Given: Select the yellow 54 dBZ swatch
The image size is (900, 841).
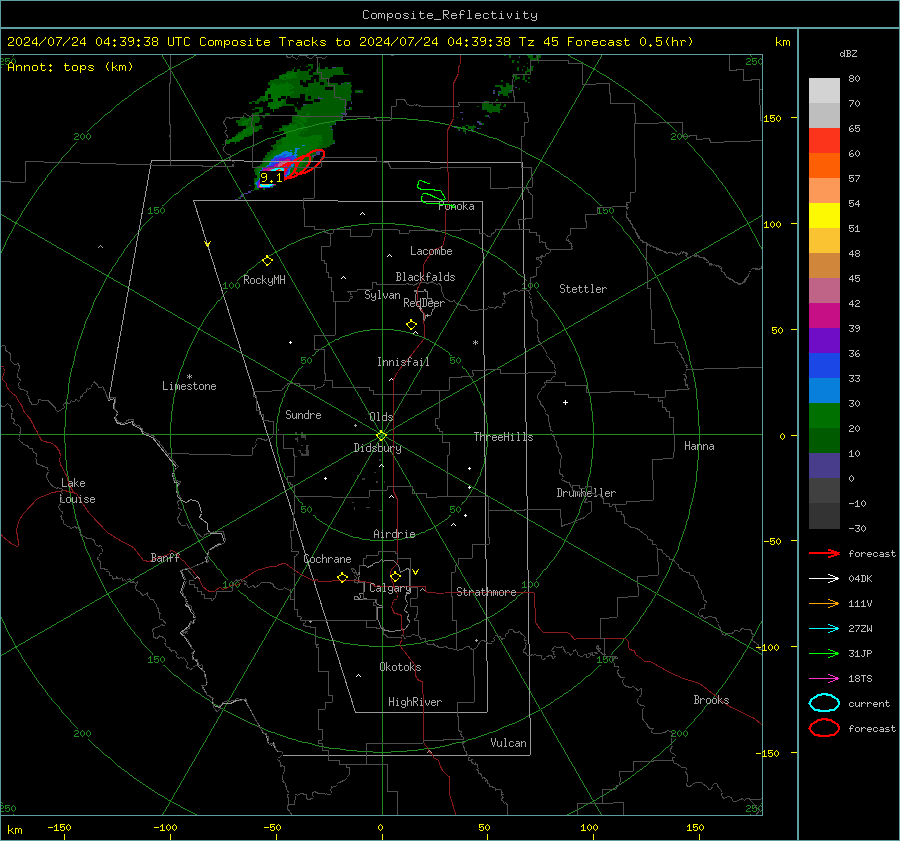Looking at the screenshot, I should (x=824, y=215).
